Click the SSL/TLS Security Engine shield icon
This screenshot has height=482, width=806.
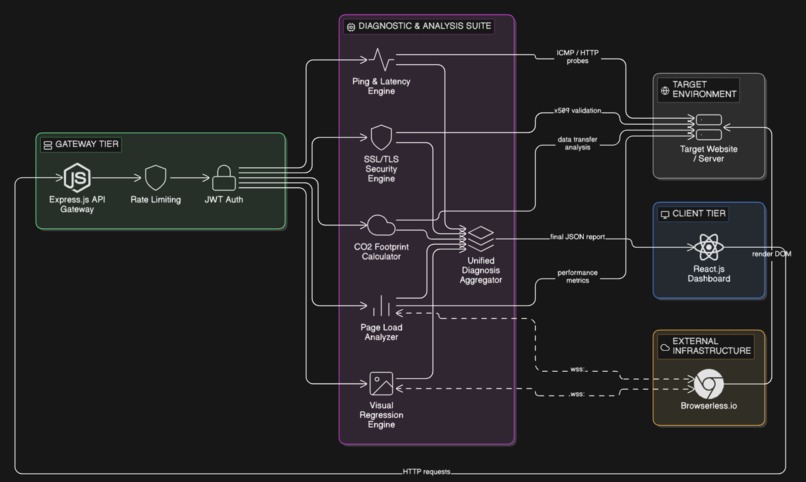[x=381, y=137]
